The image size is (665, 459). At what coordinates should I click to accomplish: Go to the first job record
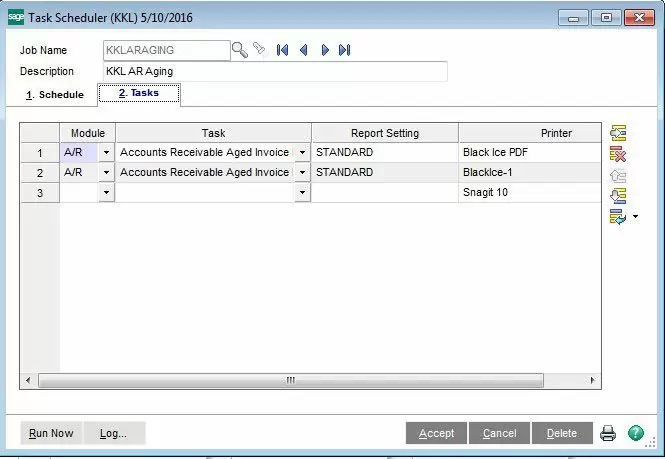pyautogui.click(x=283, y=49)
